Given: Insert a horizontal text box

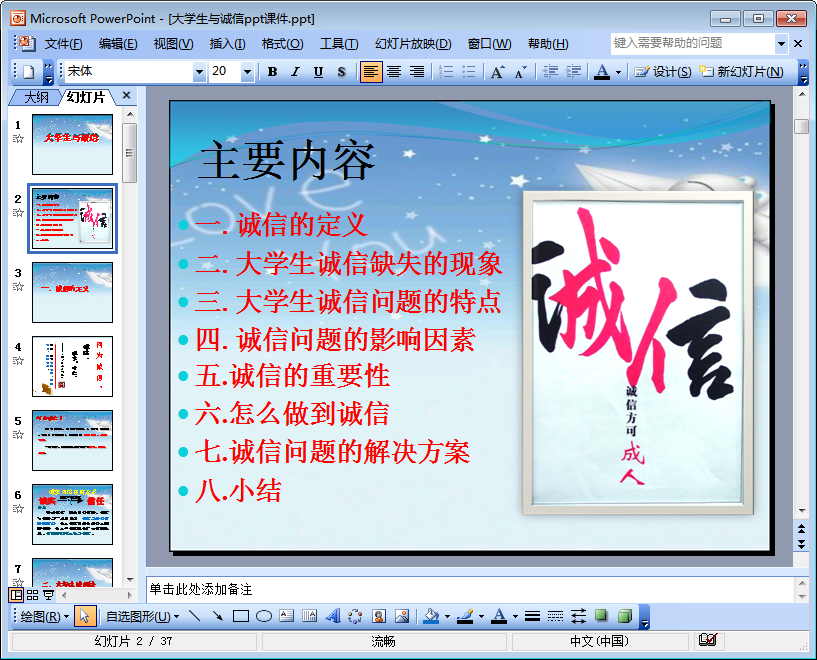Looking at the screenshot, I should (287, 617).
